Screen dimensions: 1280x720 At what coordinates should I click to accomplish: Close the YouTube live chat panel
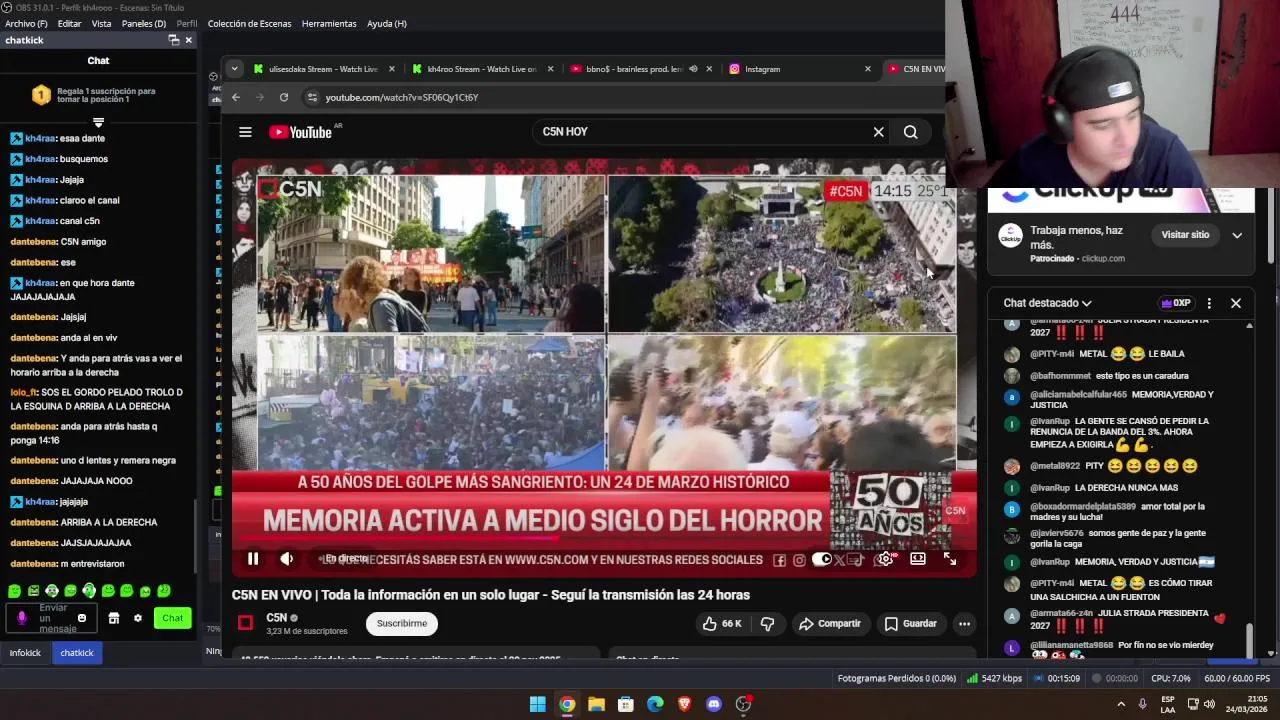1236,303
